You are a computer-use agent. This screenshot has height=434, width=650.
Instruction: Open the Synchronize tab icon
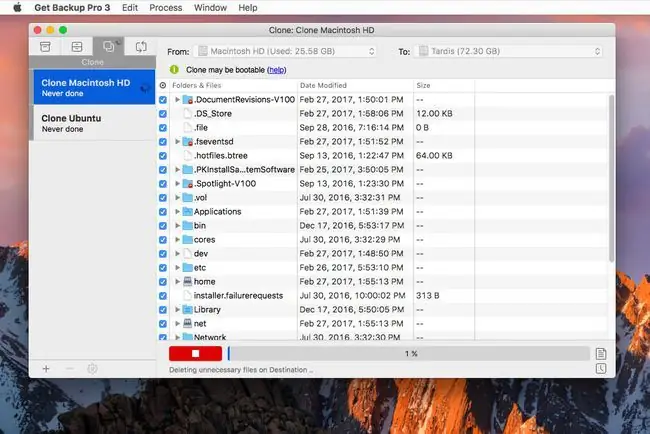pos(141,47)
